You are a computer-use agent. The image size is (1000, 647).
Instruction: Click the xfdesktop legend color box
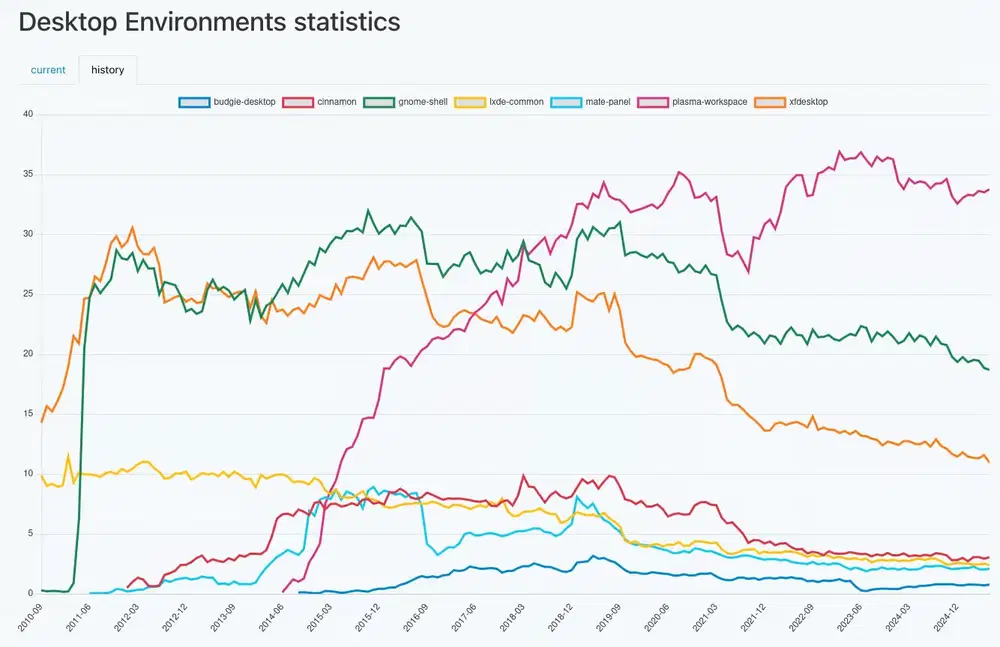point(769,102)
